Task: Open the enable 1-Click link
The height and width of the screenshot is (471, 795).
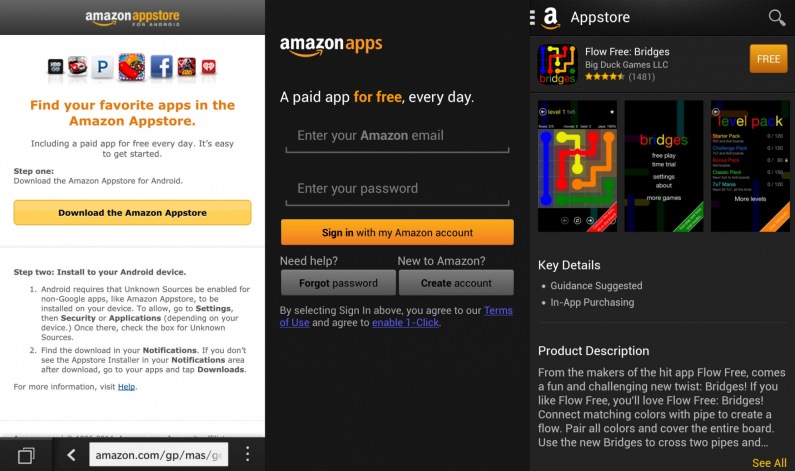Action: coord(406,322)
